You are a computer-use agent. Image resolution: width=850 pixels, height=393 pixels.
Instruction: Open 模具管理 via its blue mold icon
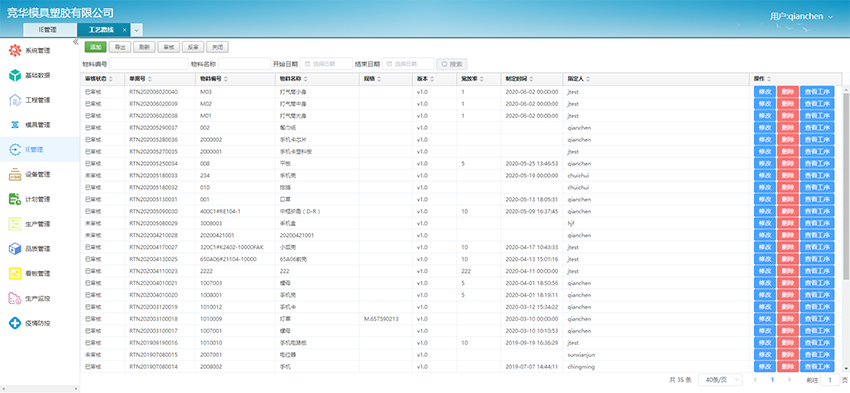tap(15, 125)
